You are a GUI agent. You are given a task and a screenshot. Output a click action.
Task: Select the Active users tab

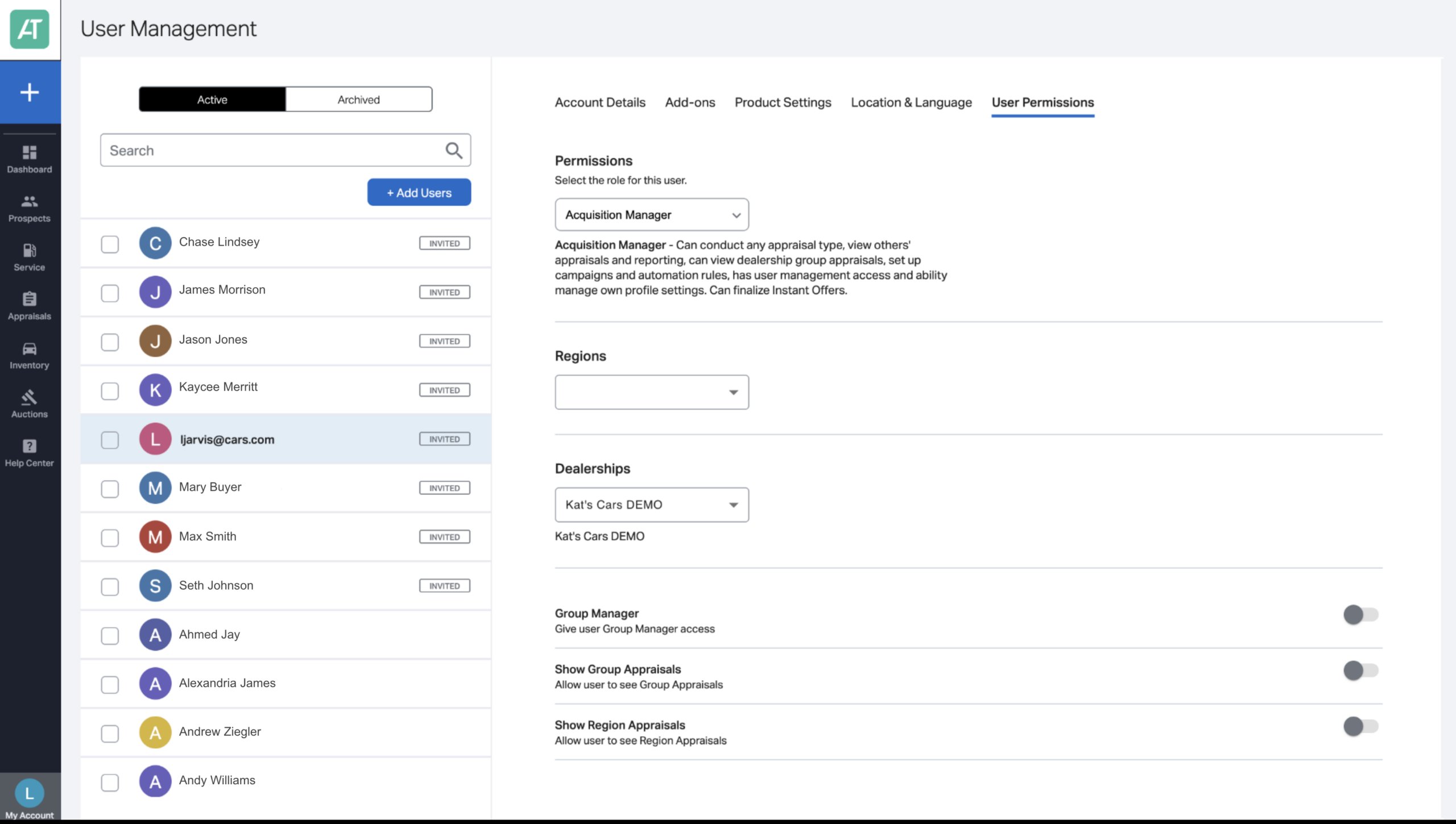tap(212, 100)
